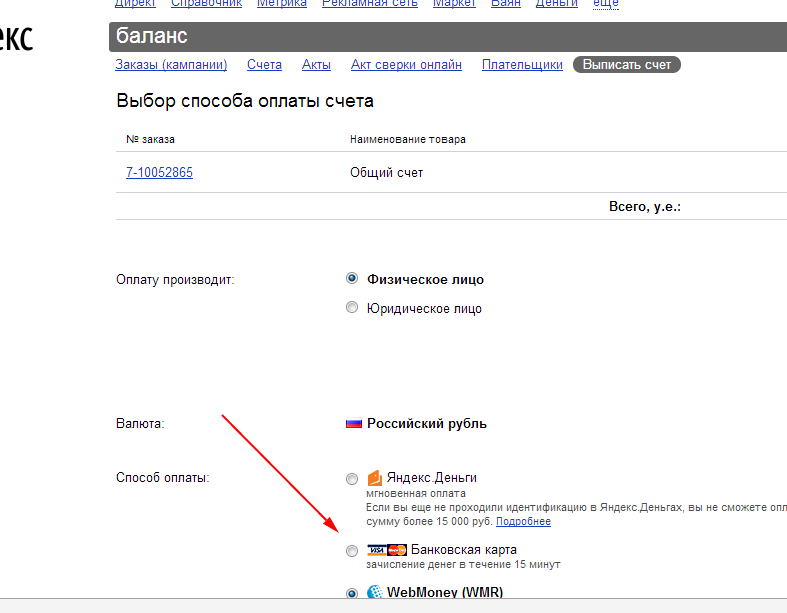Click the WebMoney globe icon
This screenshot has width=787, height=613.
pos(374,592)
